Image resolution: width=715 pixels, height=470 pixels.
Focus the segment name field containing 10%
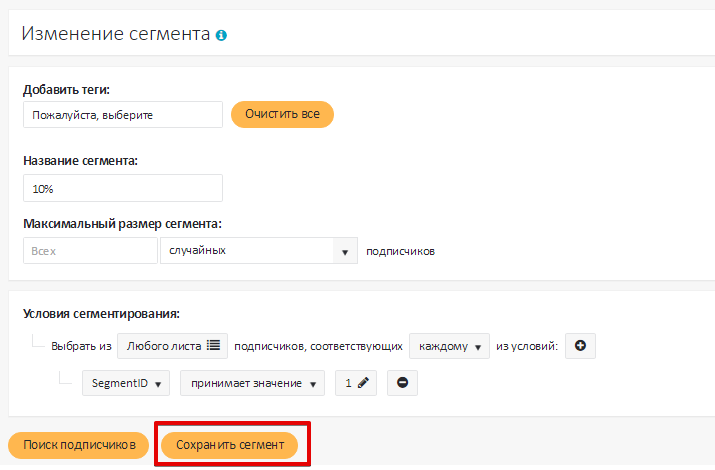[x=122, y=188]
